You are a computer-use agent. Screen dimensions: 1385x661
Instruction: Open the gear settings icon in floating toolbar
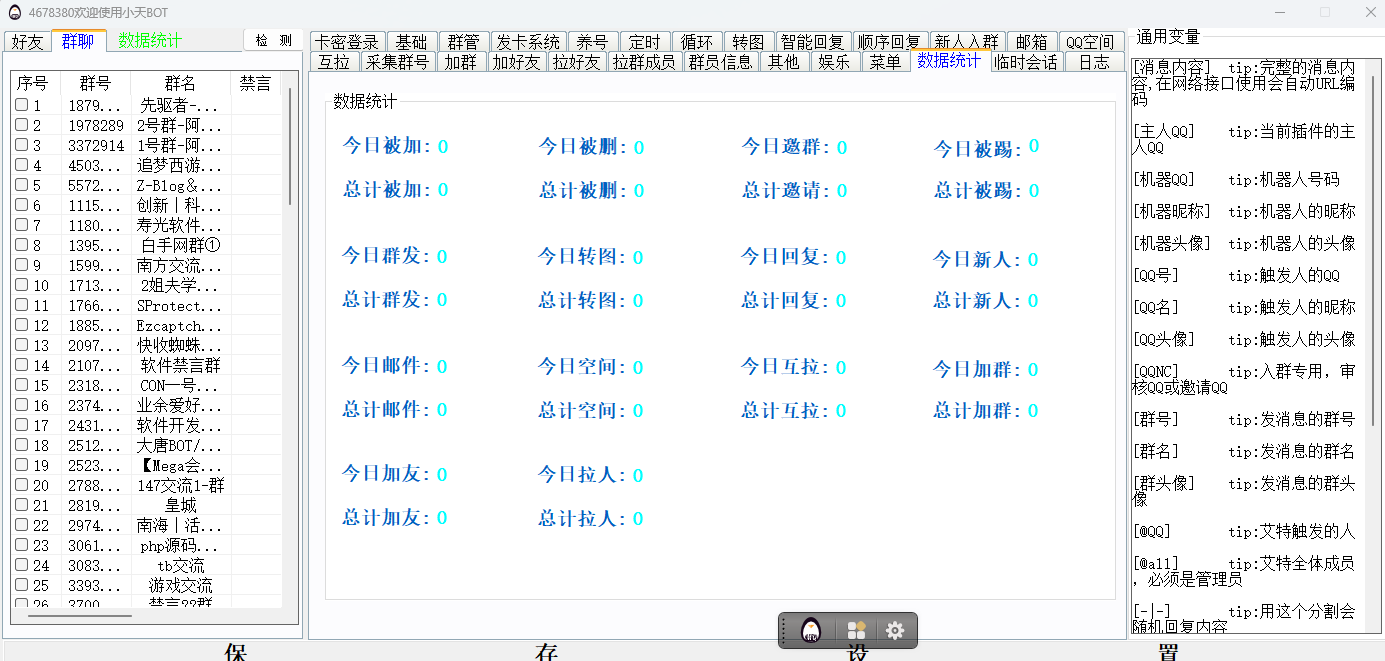[895, 630]
